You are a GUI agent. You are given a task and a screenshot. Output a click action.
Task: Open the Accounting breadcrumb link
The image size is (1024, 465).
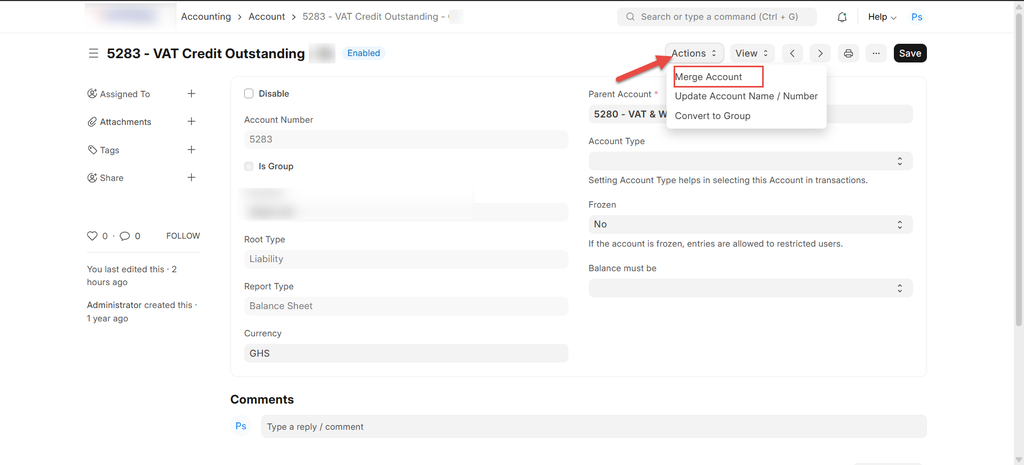[x=206, y=17]
